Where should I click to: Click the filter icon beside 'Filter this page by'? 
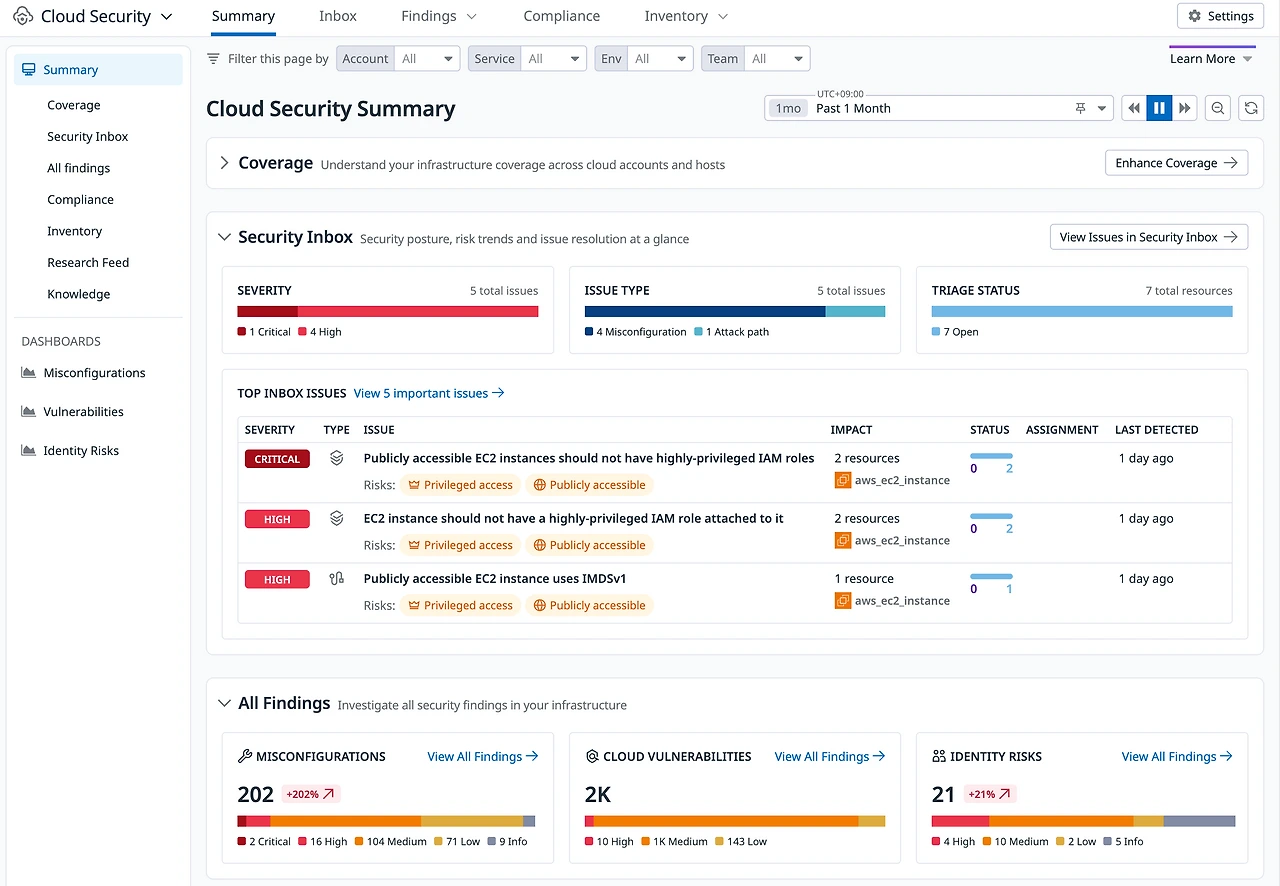(x=213, y=58)
